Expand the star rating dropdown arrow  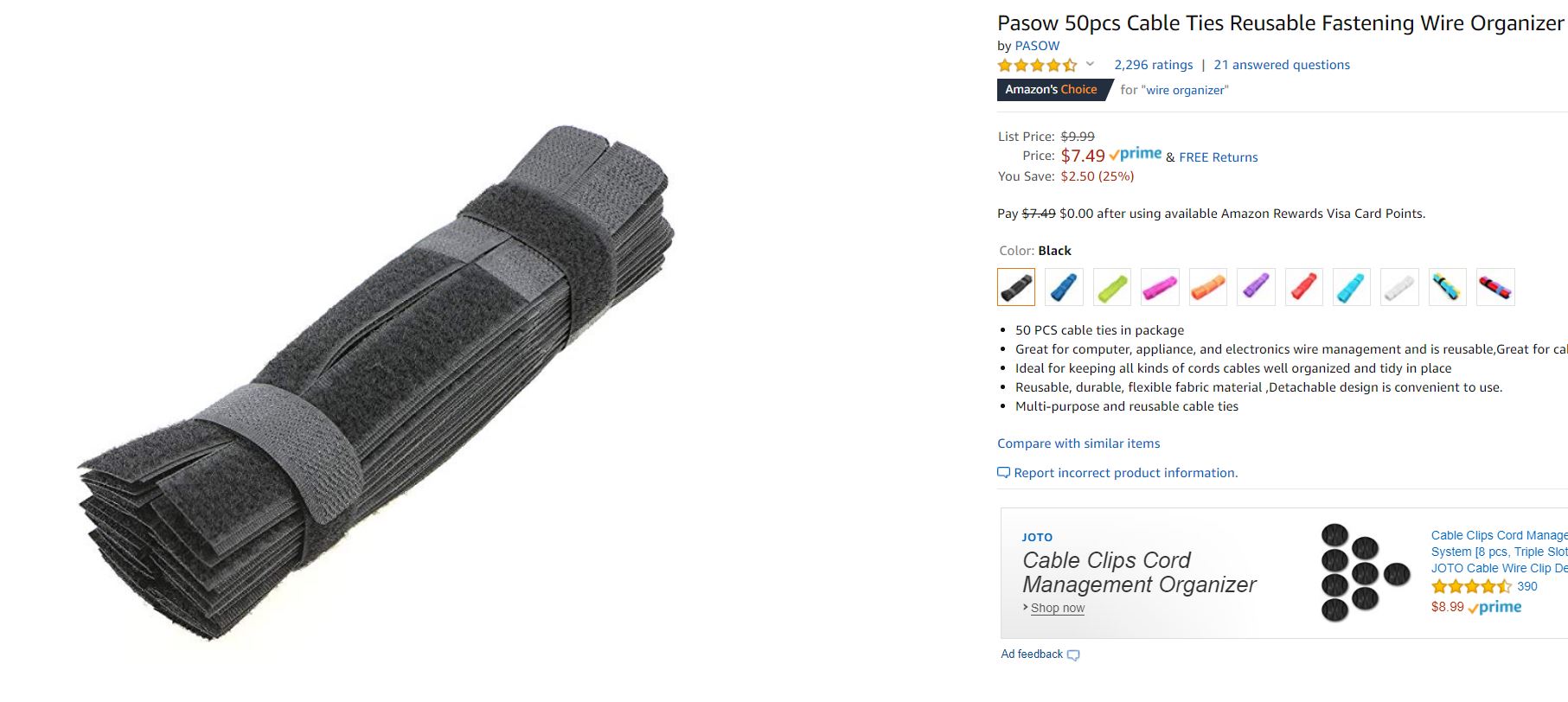pyautogui.click(x=1090, y=64)
